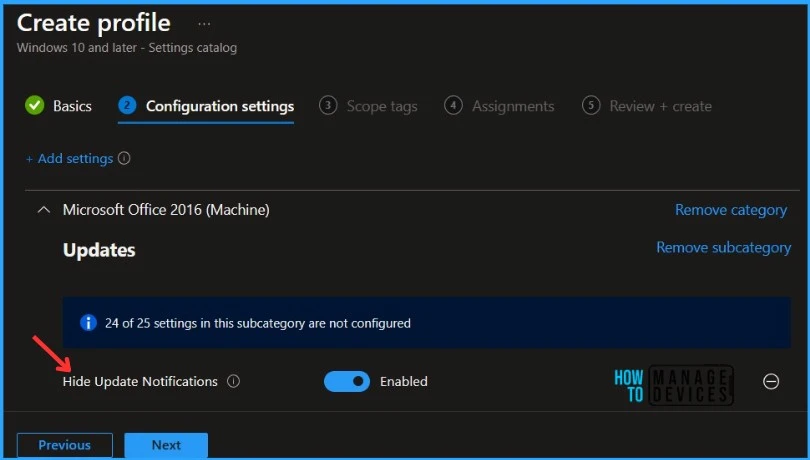Click 'Windows 10 and later - Settings catalog' subtitle

coord(127,48)
